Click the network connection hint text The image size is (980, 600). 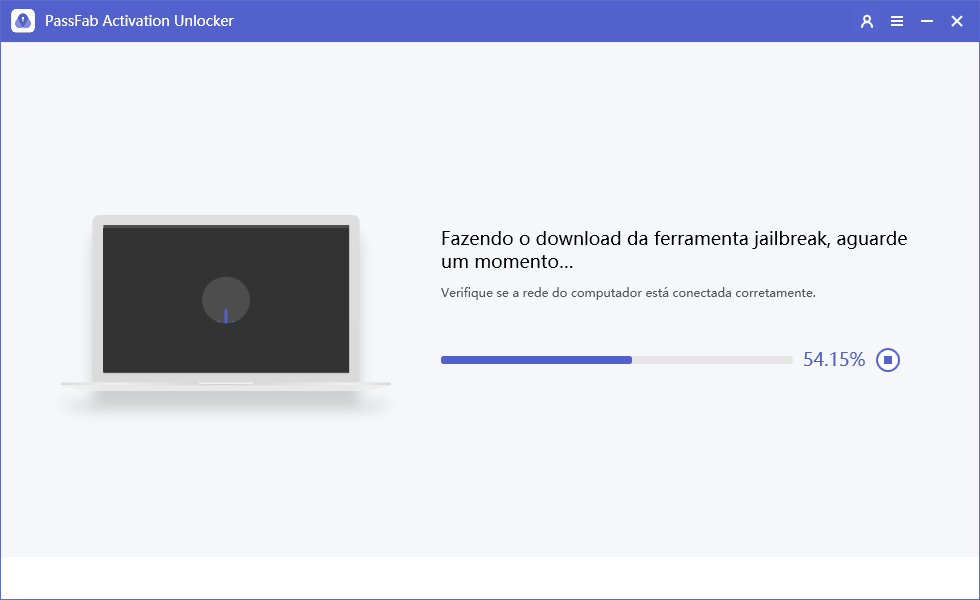(626, 292)
